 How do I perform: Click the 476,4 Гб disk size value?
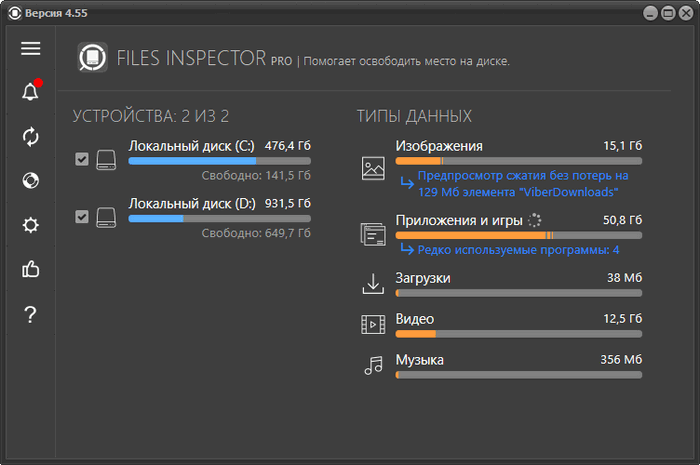[x=288, y=145]
